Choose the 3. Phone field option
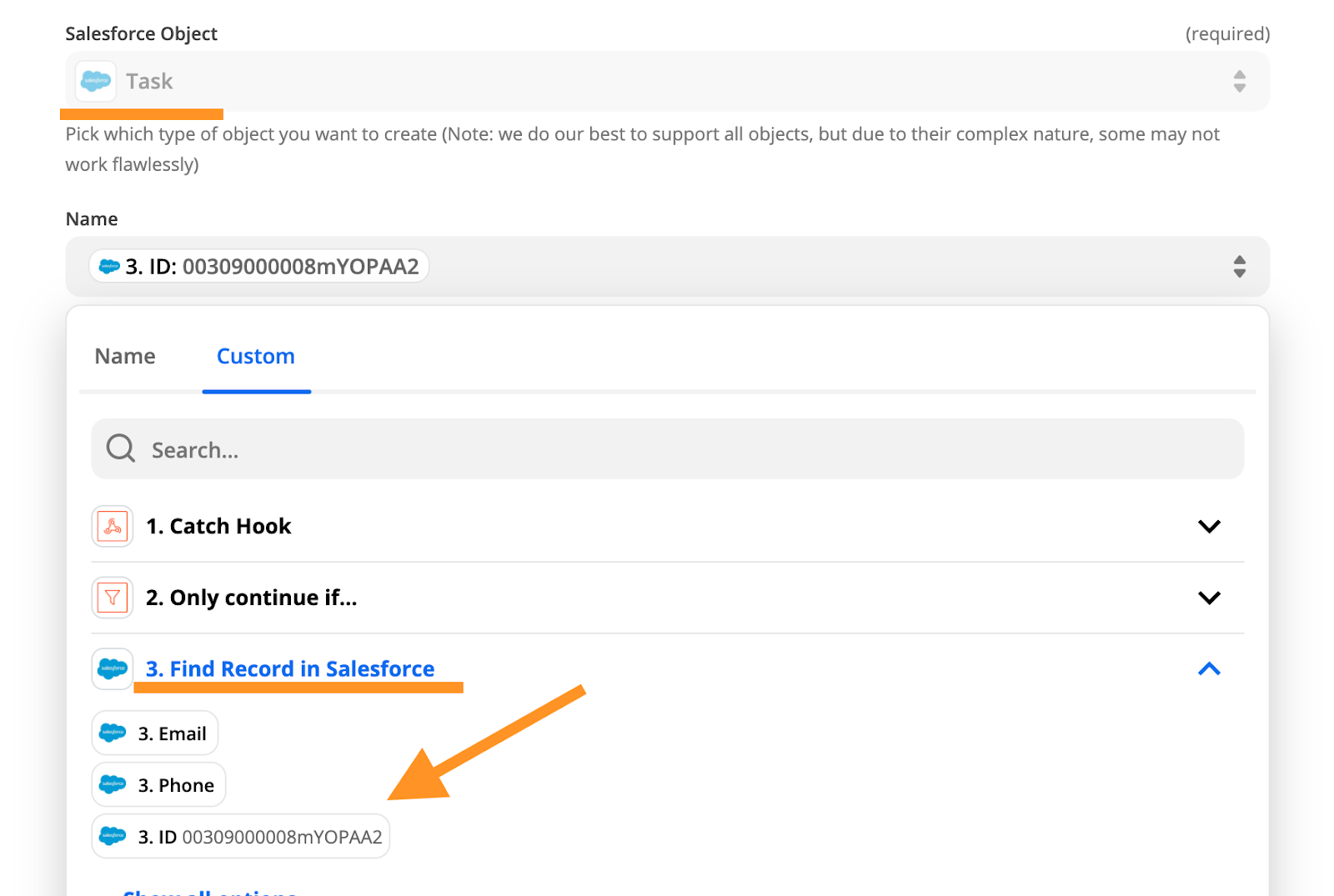Viewport: 1334px width, 896px height. pos(176,785)
